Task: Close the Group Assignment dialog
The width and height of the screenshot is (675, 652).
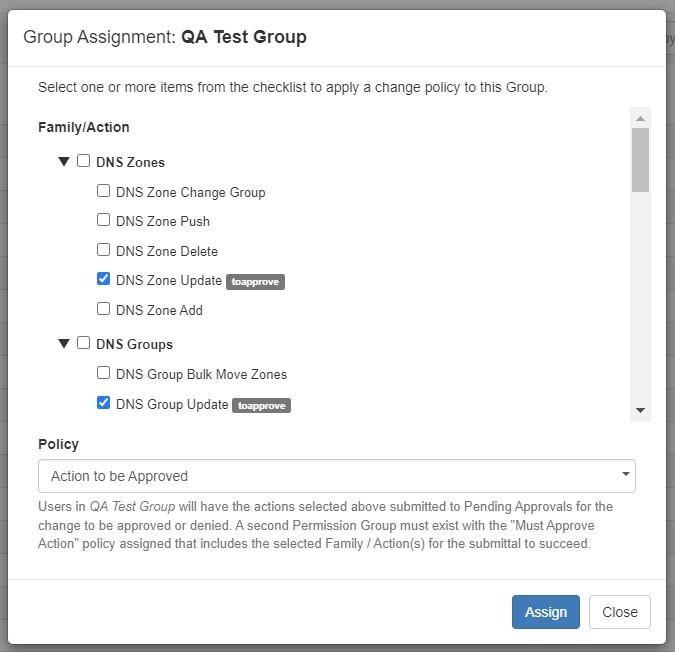Action: [619, 612]
